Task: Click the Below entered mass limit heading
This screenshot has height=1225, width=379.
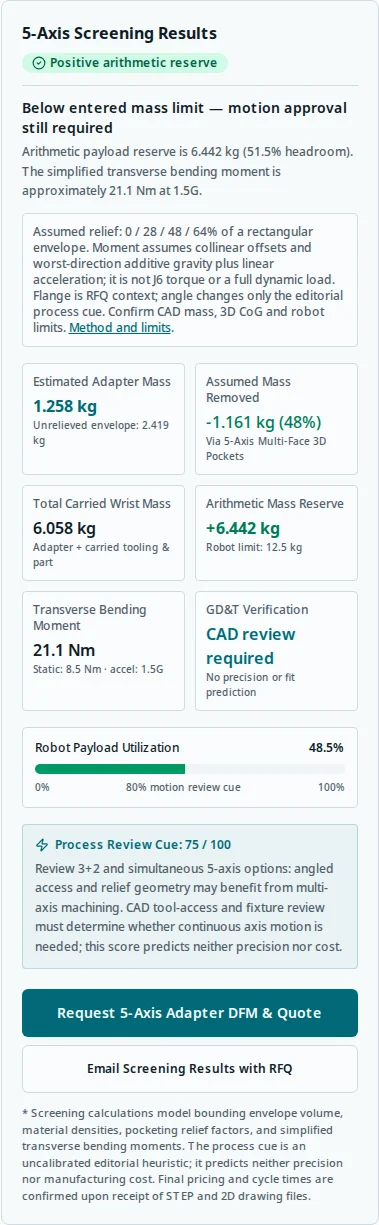Action: (184, 118)
